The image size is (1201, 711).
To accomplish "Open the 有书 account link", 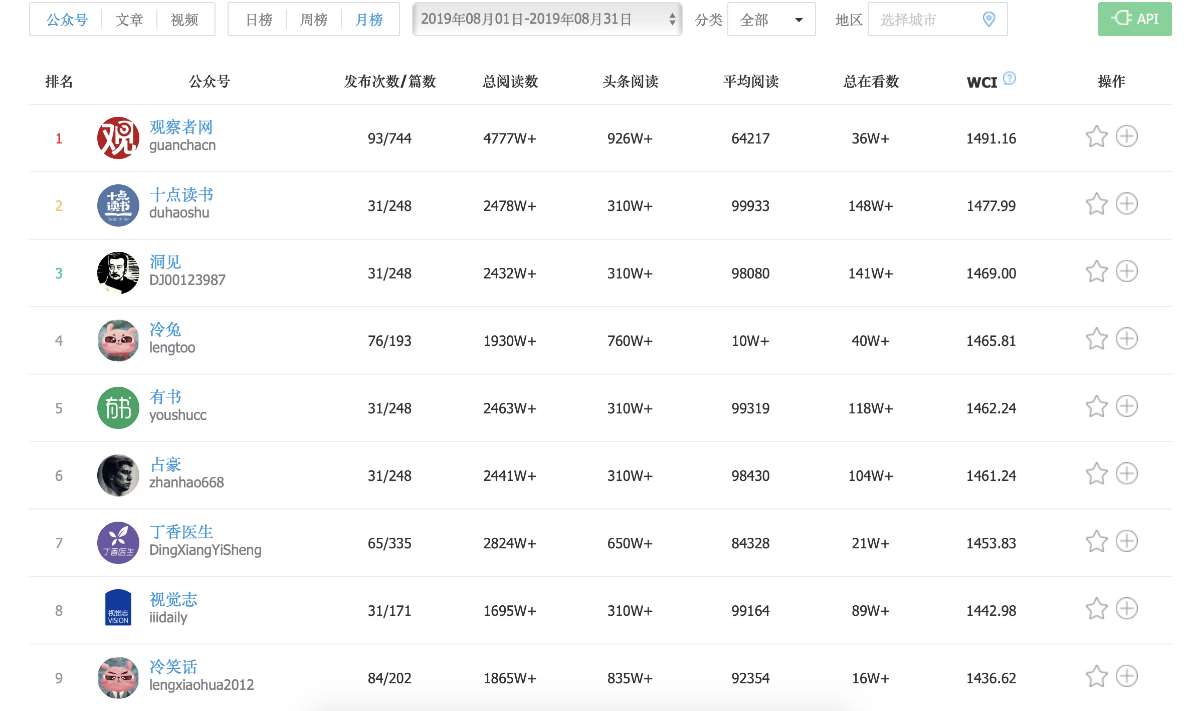I will pos(165,397).
